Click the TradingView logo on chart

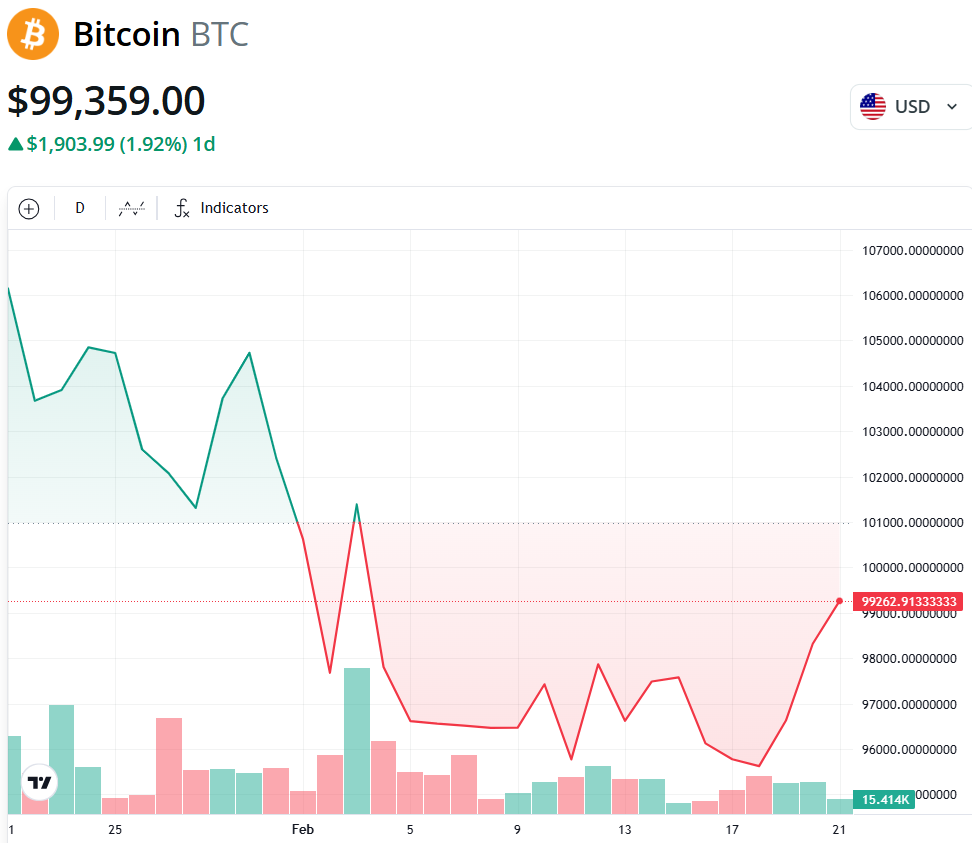40,783
